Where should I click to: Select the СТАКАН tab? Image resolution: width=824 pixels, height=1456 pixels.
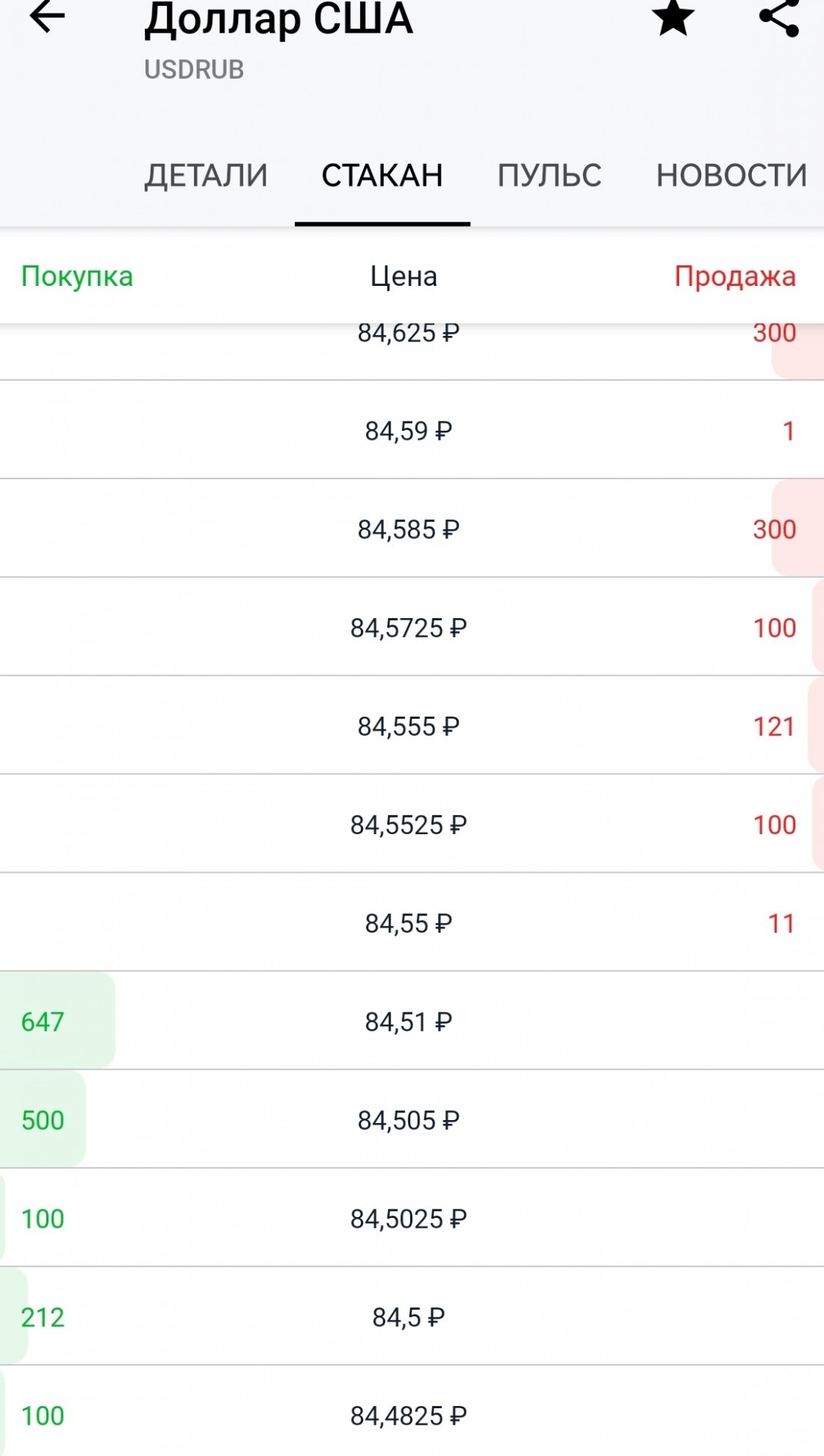coord(382,176)
